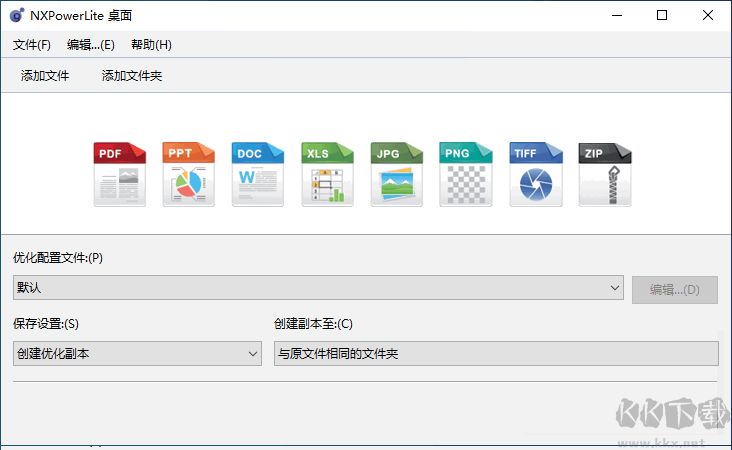Click the NXPowerLite app logo in title bar
The width and height of the screenshot is (732, 450).
pyautogui.click(x=17, y=15)
